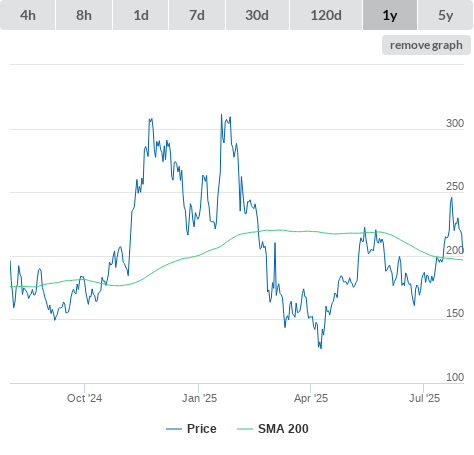Image resolution: width=474 pixels, height=455 pixels.
Task: Click the green SMA 200 legend marker
Action: coord(245,429)
